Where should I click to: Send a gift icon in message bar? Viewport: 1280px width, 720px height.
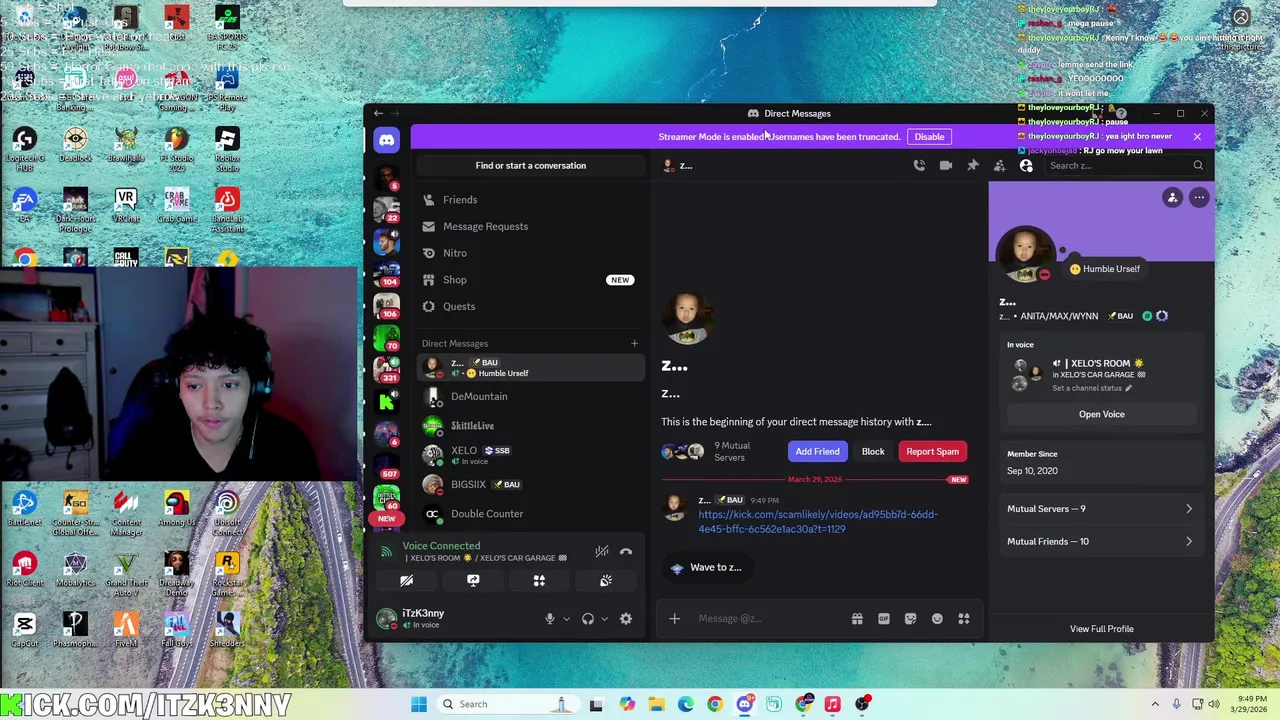[x=857, y=619]
